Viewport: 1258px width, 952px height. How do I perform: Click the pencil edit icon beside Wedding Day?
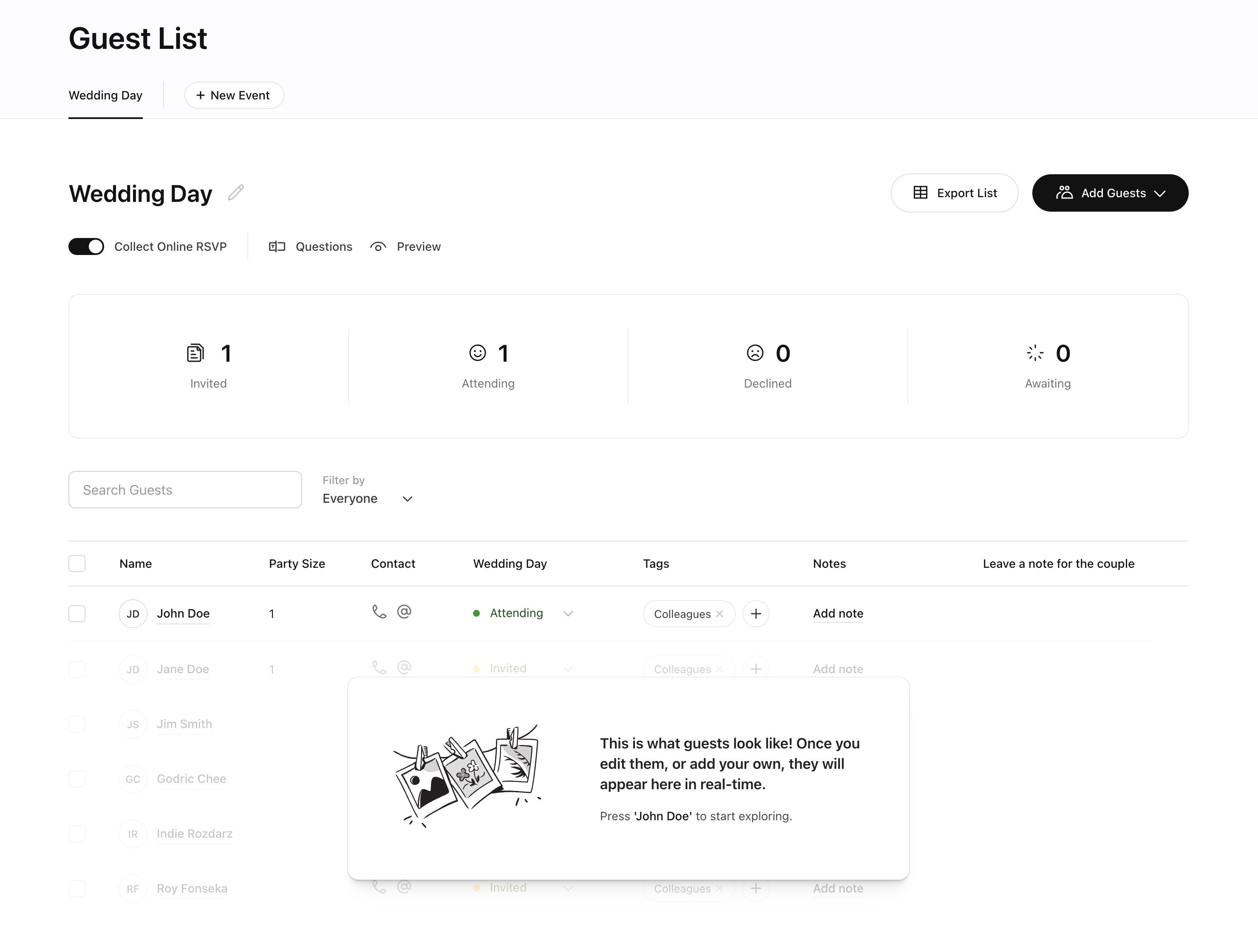click(235, 193)
